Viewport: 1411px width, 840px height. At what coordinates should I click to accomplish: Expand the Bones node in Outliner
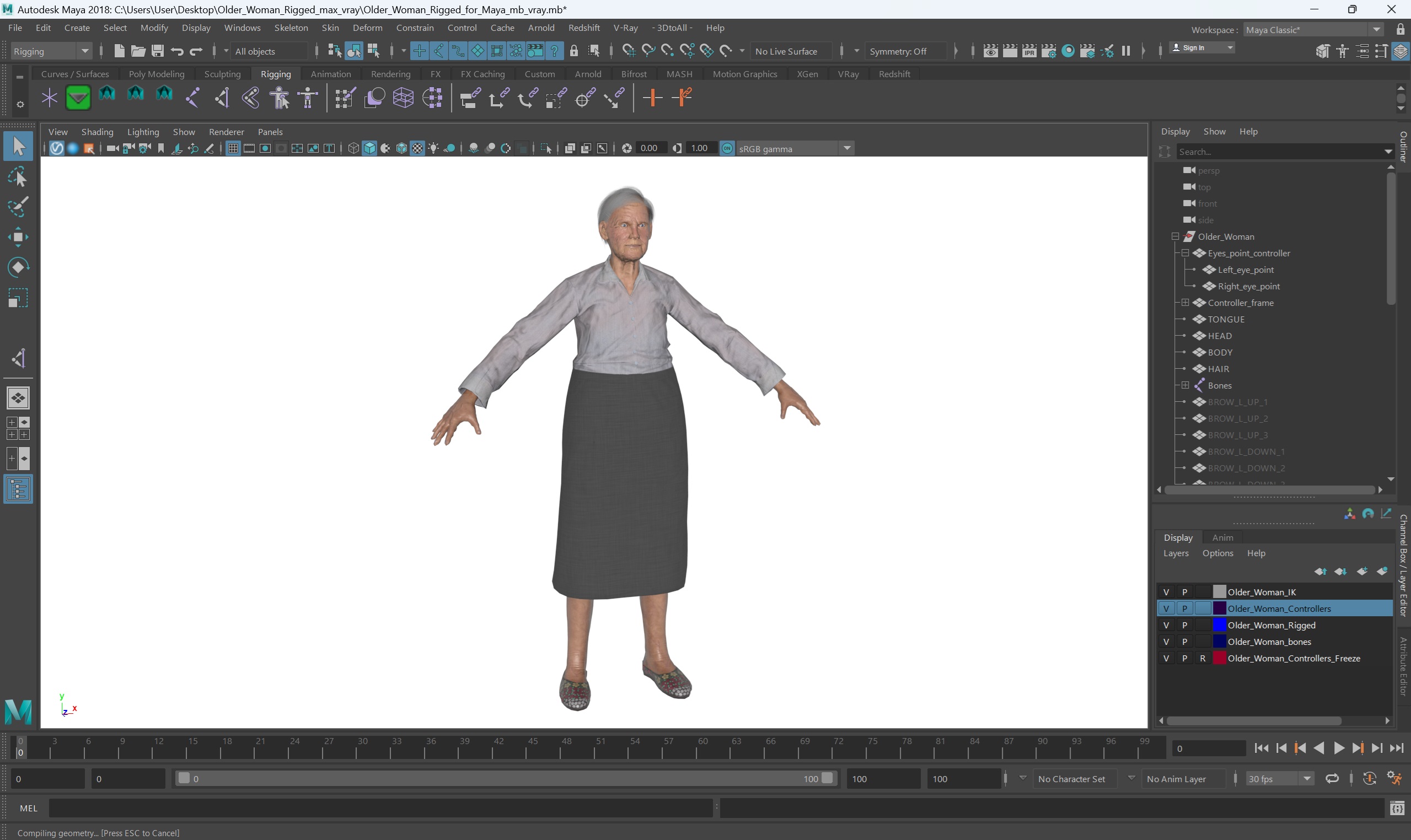pos(1185,385)
